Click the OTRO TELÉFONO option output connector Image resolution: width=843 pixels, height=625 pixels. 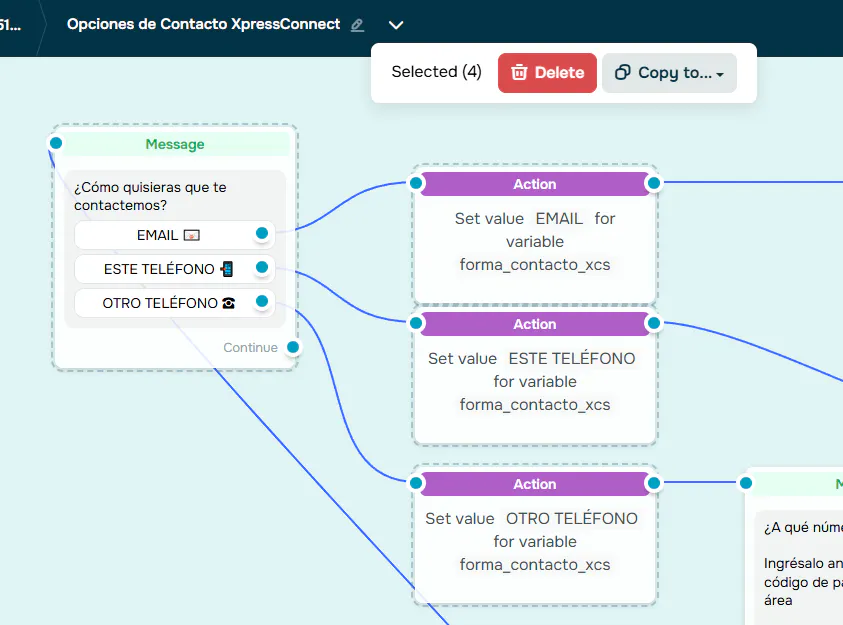pos(262,301)
